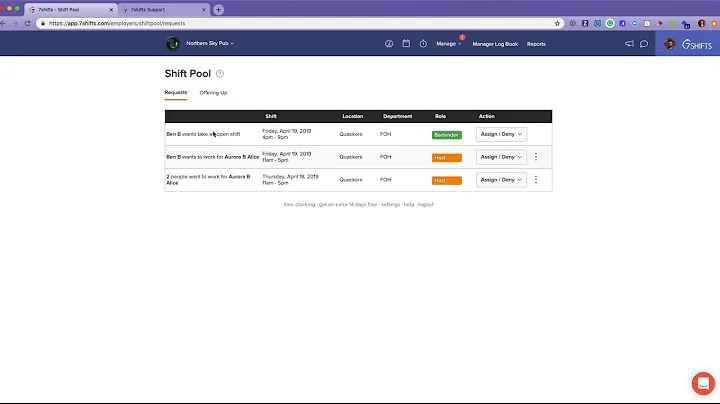Click the browser address bar URL
720x404 pixels.
(117, 23)
